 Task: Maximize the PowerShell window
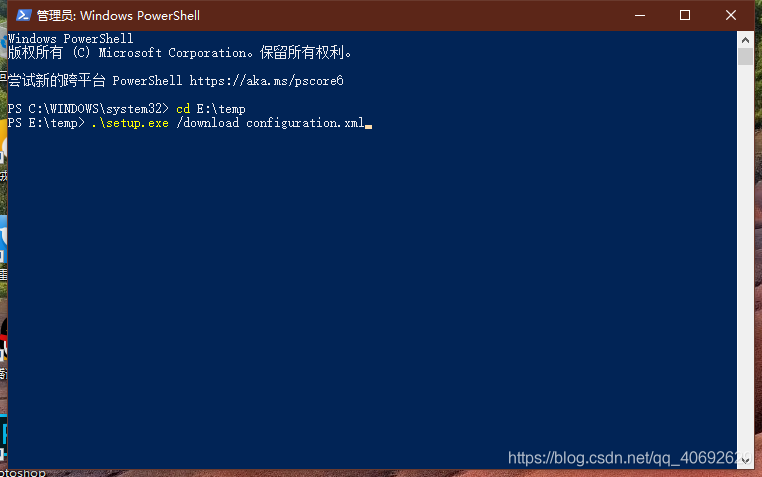685,16
